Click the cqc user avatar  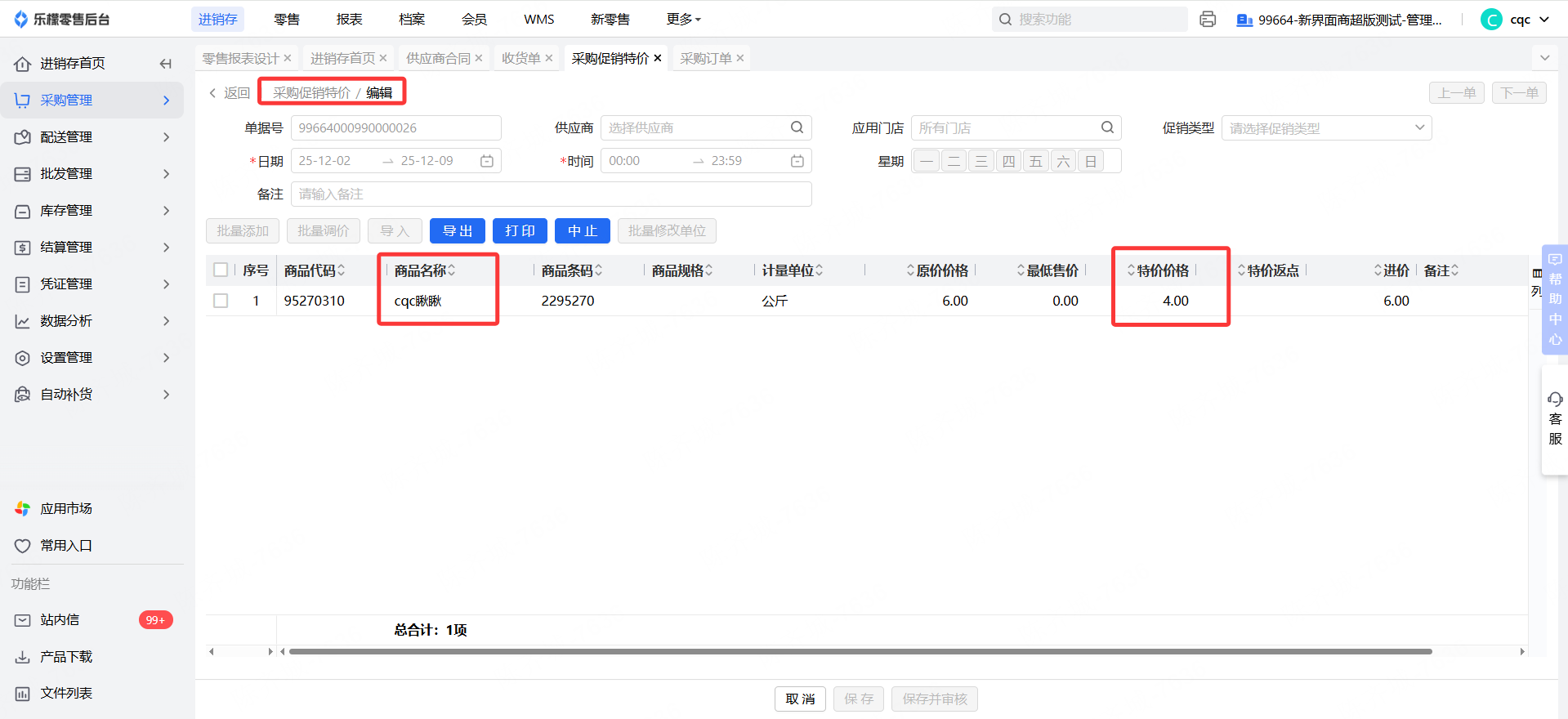coord(1491,20)
